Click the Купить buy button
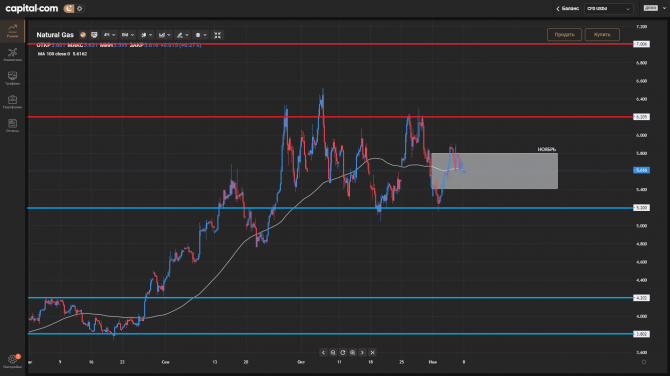Screen dimensions: 670x376 tap(602, 35)
